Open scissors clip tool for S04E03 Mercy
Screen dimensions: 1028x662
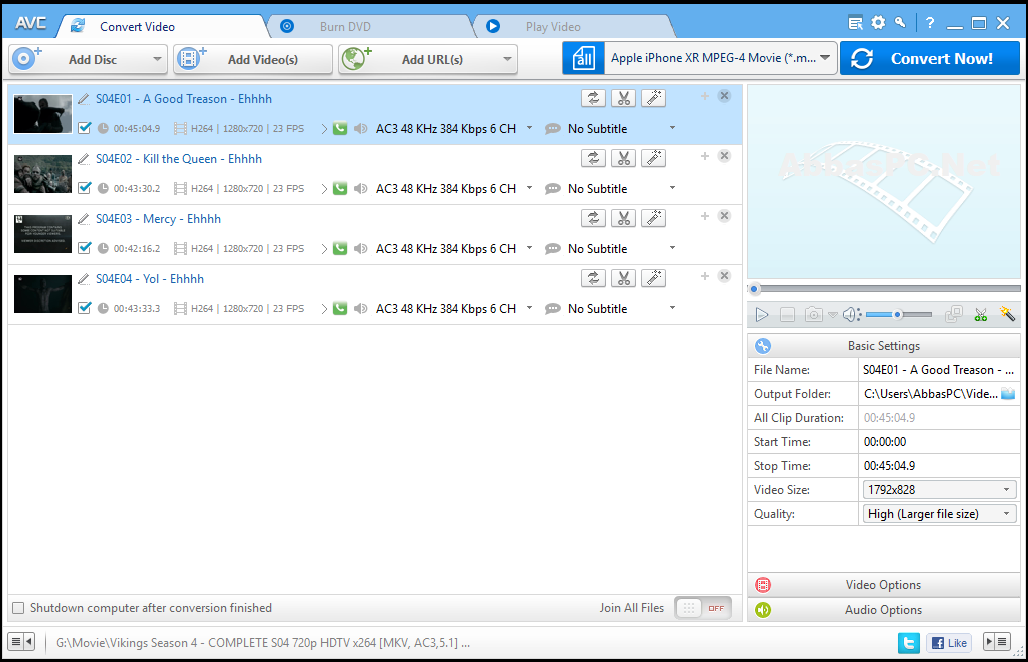623,218
